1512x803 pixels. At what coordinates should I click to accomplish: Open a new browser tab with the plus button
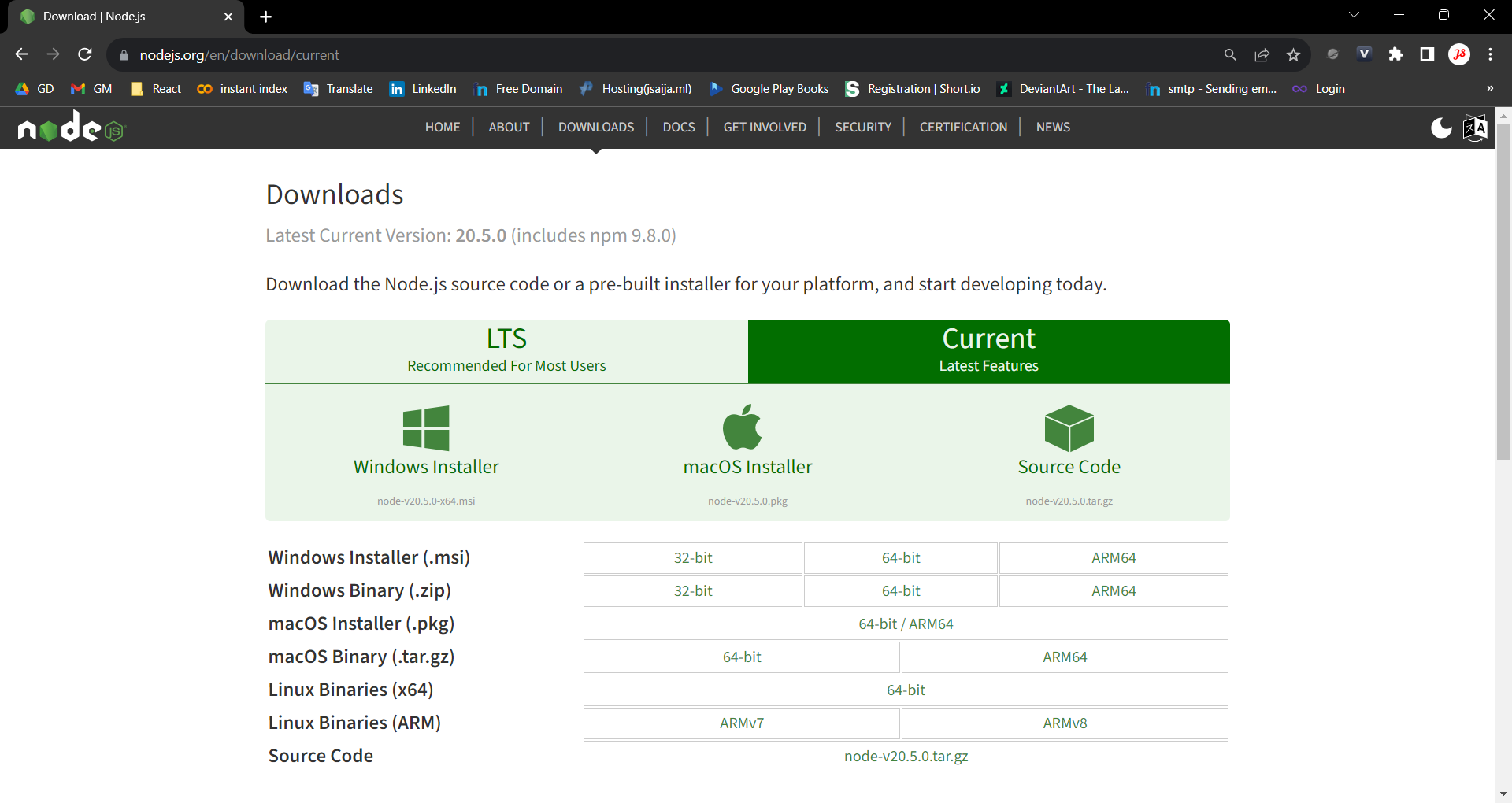click(265, 17)
